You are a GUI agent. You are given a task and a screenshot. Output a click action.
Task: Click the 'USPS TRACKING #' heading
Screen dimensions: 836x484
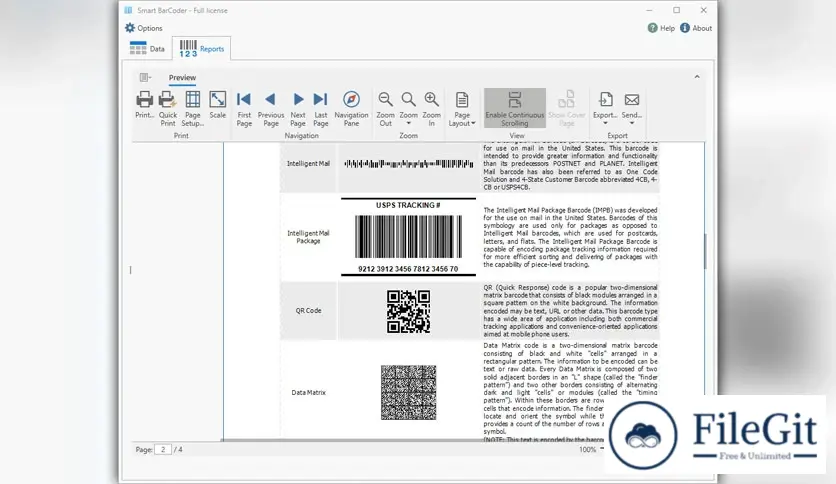click(408, 205)
